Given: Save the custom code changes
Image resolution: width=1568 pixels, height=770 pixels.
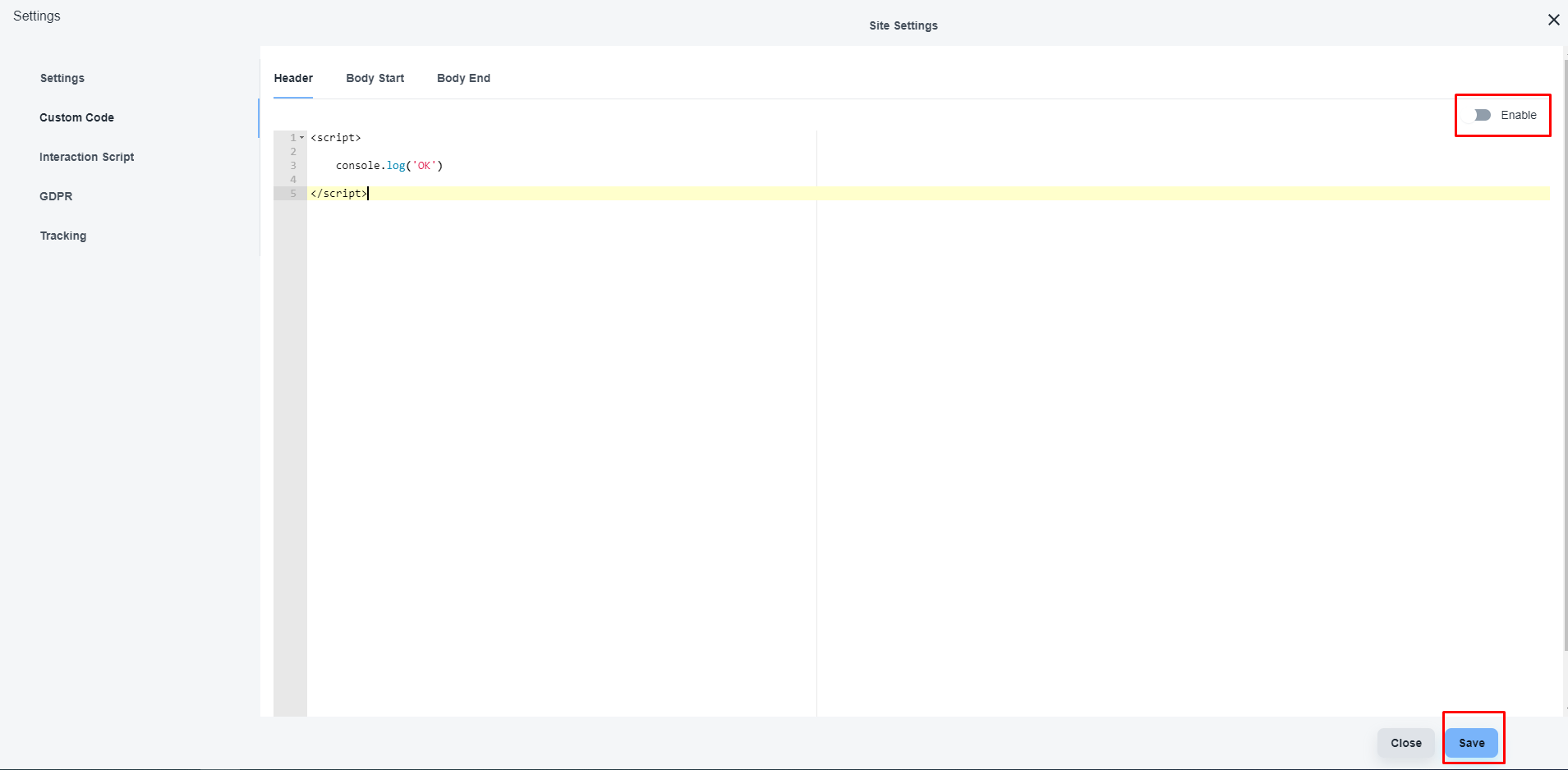Looking at the screenshot, I should [1471, 743].
